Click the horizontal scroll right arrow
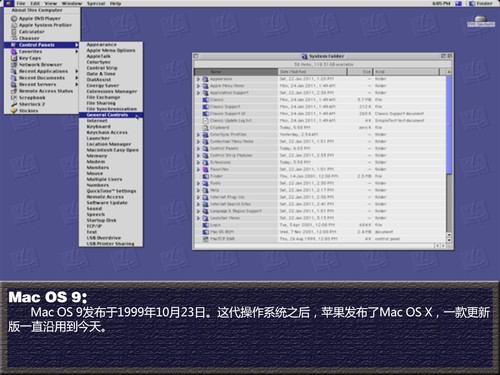Viewport: 500px width, 375px height. coord(443,246)
